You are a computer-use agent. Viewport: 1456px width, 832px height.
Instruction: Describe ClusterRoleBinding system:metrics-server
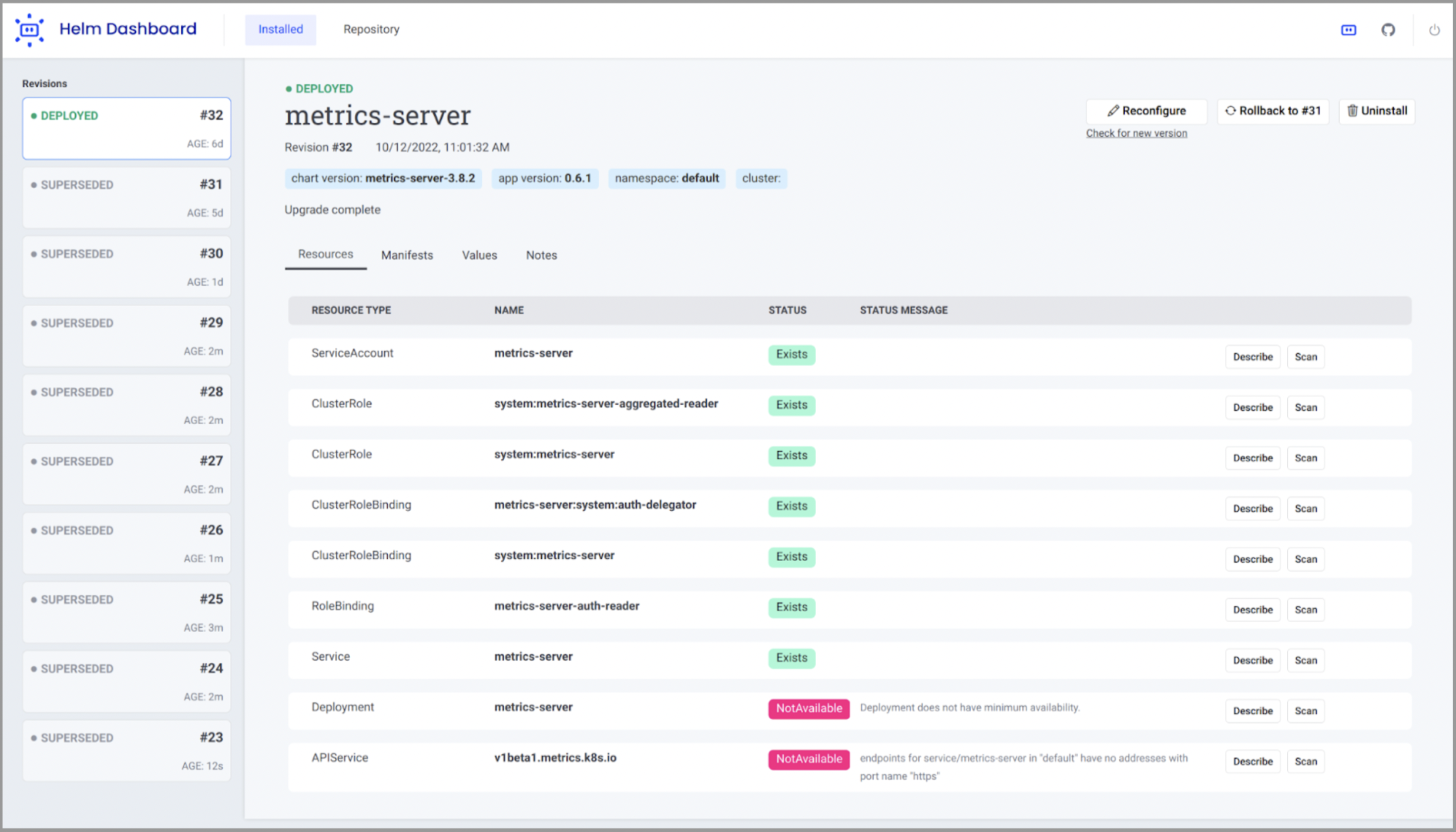pyautogui.click(x=1253, y=559)
